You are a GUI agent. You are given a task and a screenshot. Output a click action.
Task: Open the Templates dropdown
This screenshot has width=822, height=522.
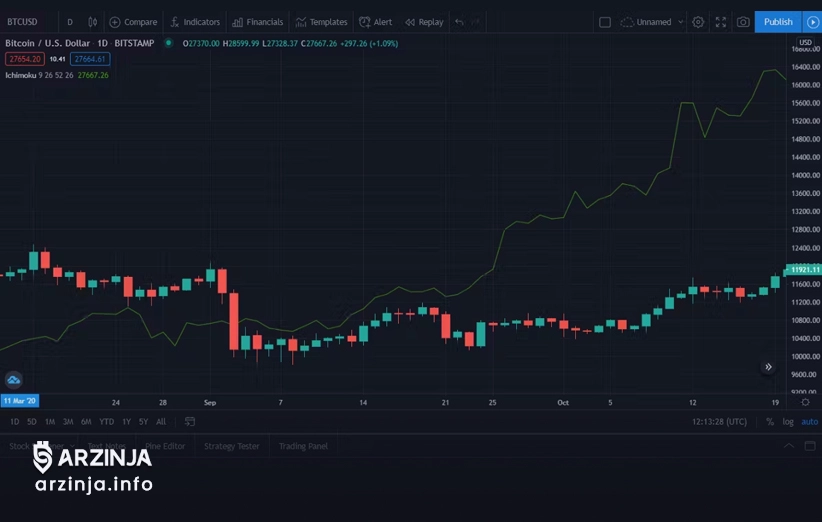tap(322, 22)
